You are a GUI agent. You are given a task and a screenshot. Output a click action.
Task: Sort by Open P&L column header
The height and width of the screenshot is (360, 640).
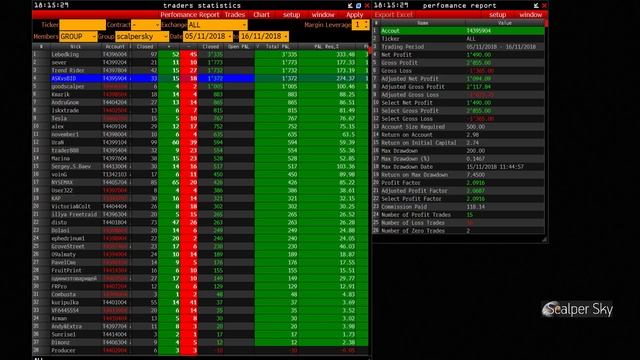coord(239,47)
